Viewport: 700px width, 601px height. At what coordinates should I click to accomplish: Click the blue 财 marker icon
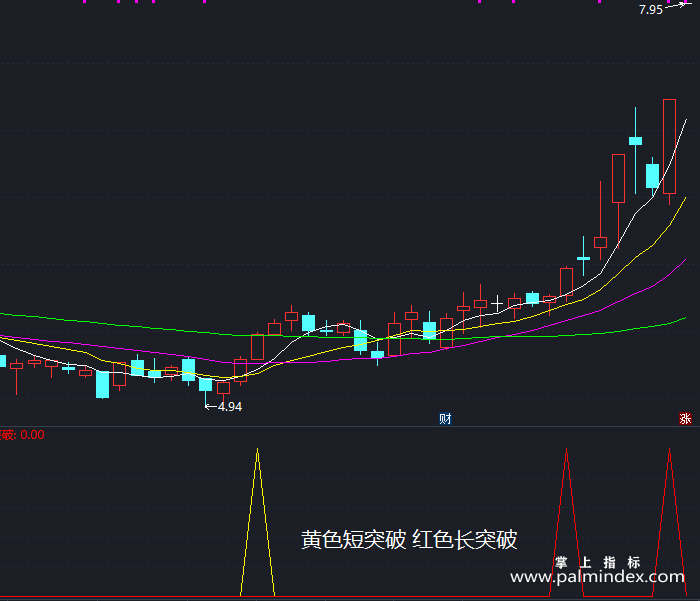(445, 419)
